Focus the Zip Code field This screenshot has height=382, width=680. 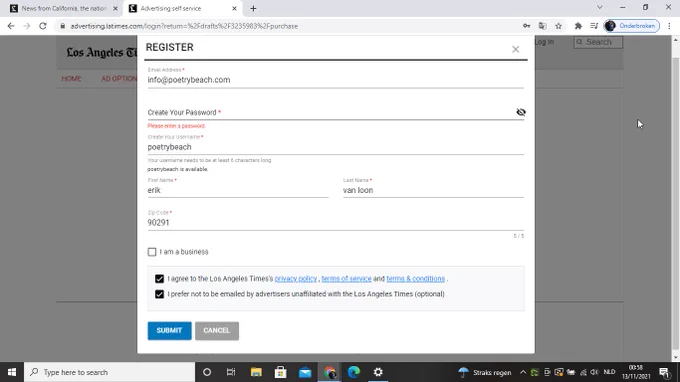click(x=336, y=223)
